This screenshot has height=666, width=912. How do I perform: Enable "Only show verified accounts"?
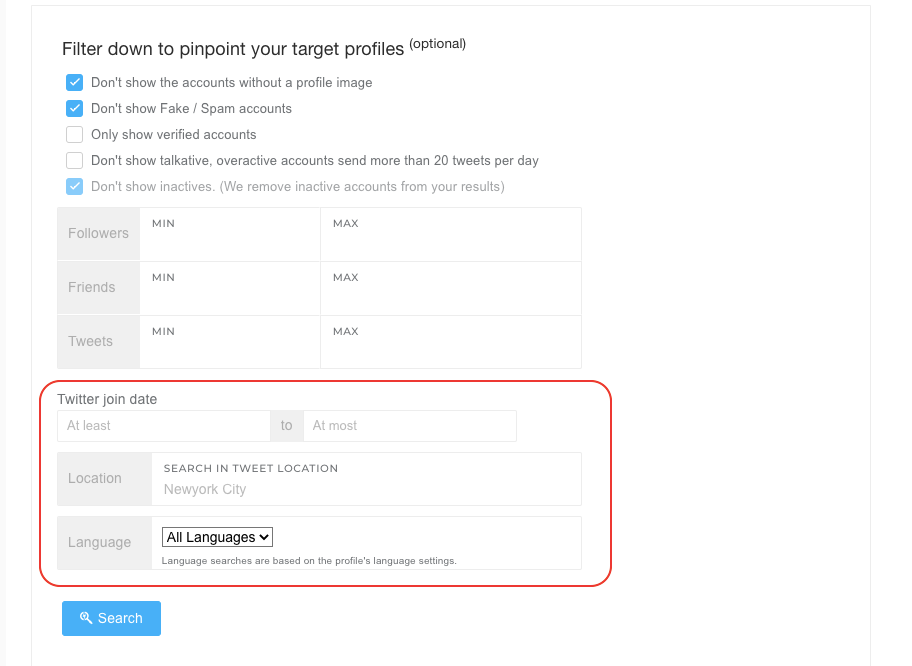[x=74, y=134]
